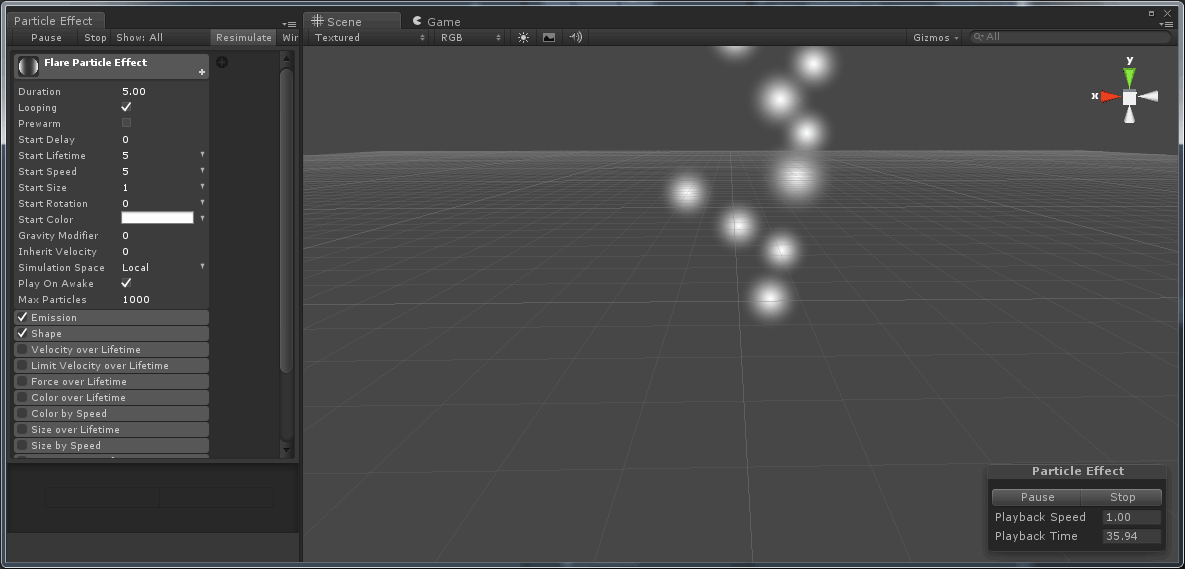Click the Resimulate button
This screenshot has width=1185, height=569.
(243, 38)
